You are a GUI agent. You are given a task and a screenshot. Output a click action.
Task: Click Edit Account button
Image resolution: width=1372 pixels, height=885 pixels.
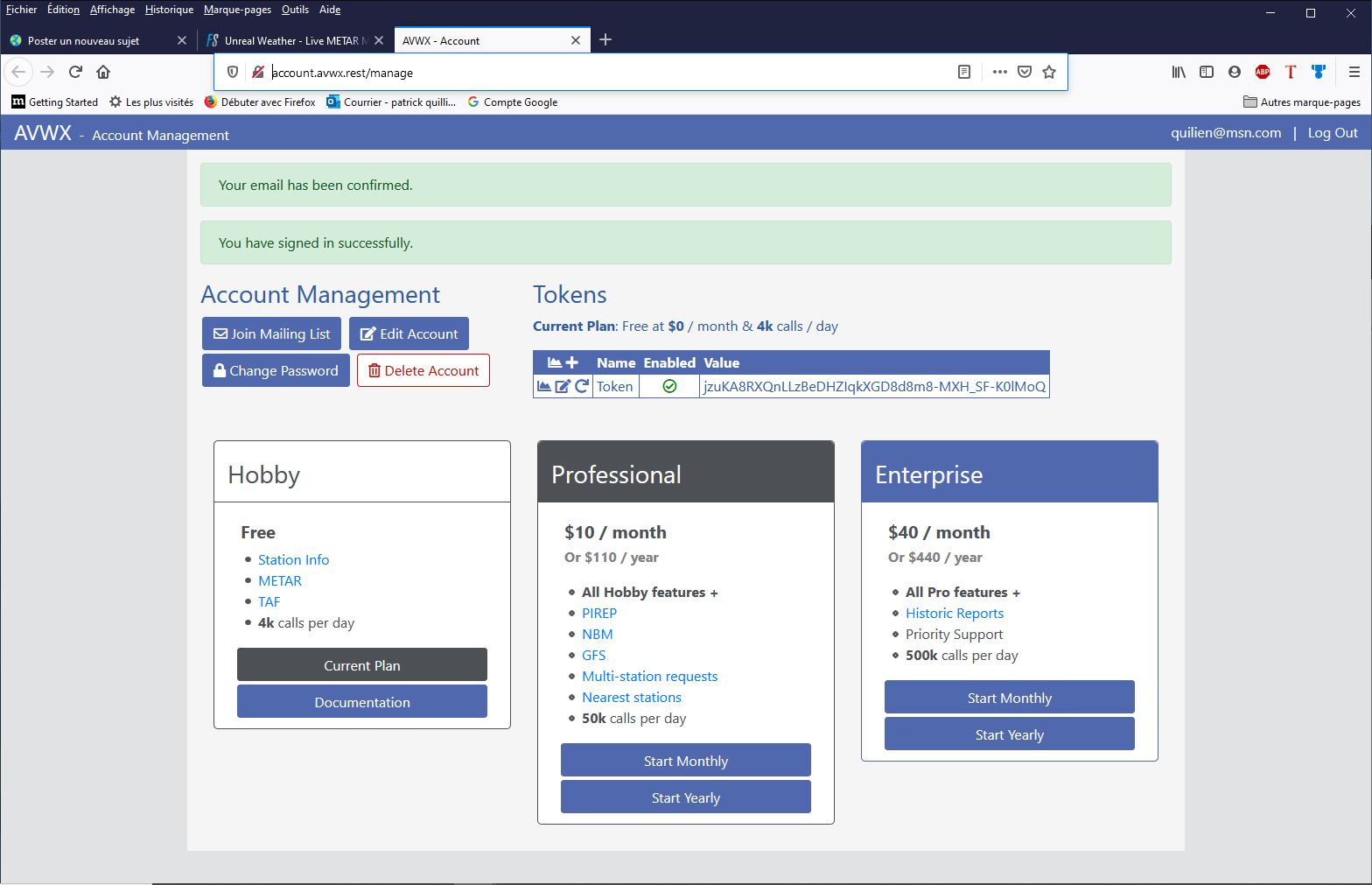pos(409,334)
